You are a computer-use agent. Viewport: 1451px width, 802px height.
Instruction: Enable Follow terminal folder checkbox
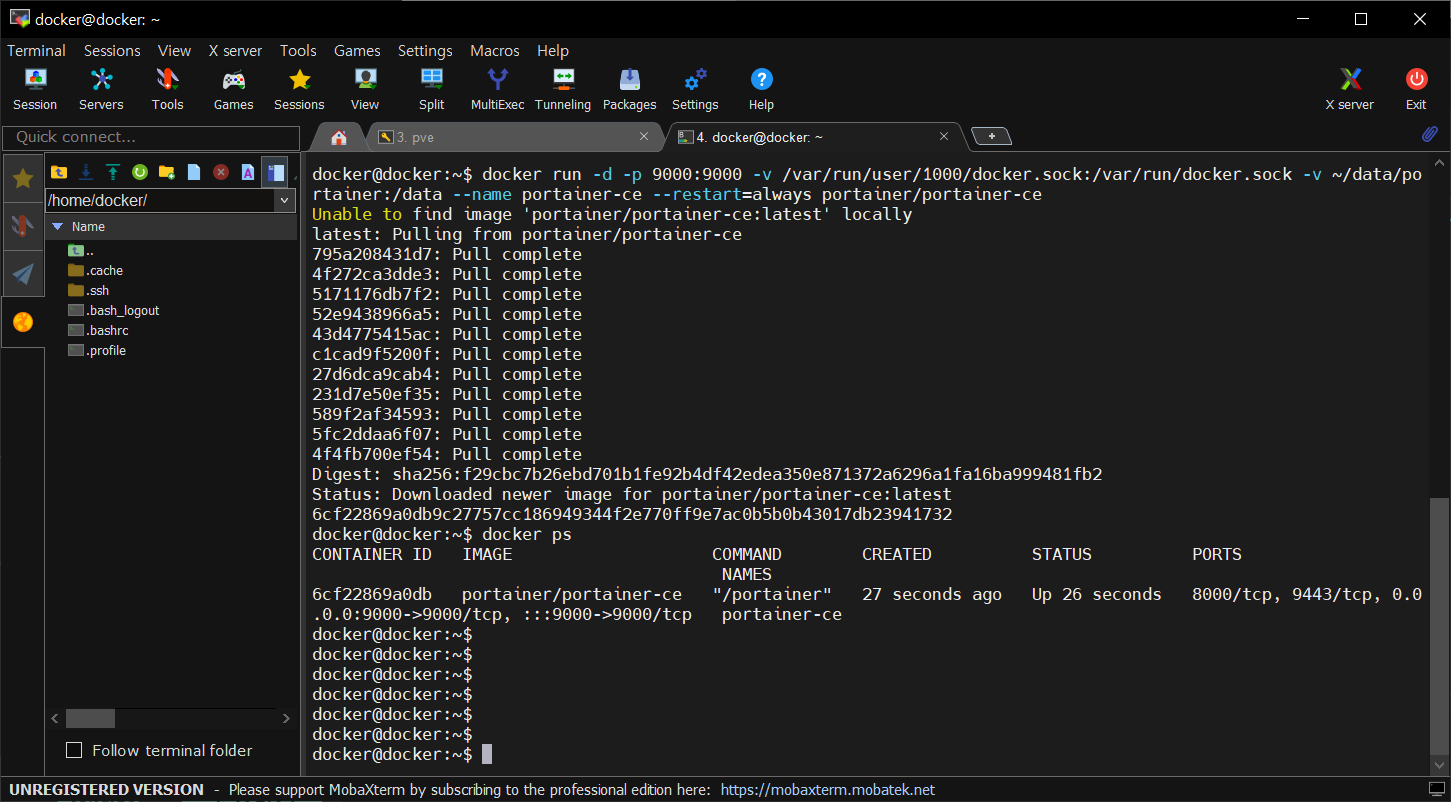pyautogui.click(x=74, y=750)
